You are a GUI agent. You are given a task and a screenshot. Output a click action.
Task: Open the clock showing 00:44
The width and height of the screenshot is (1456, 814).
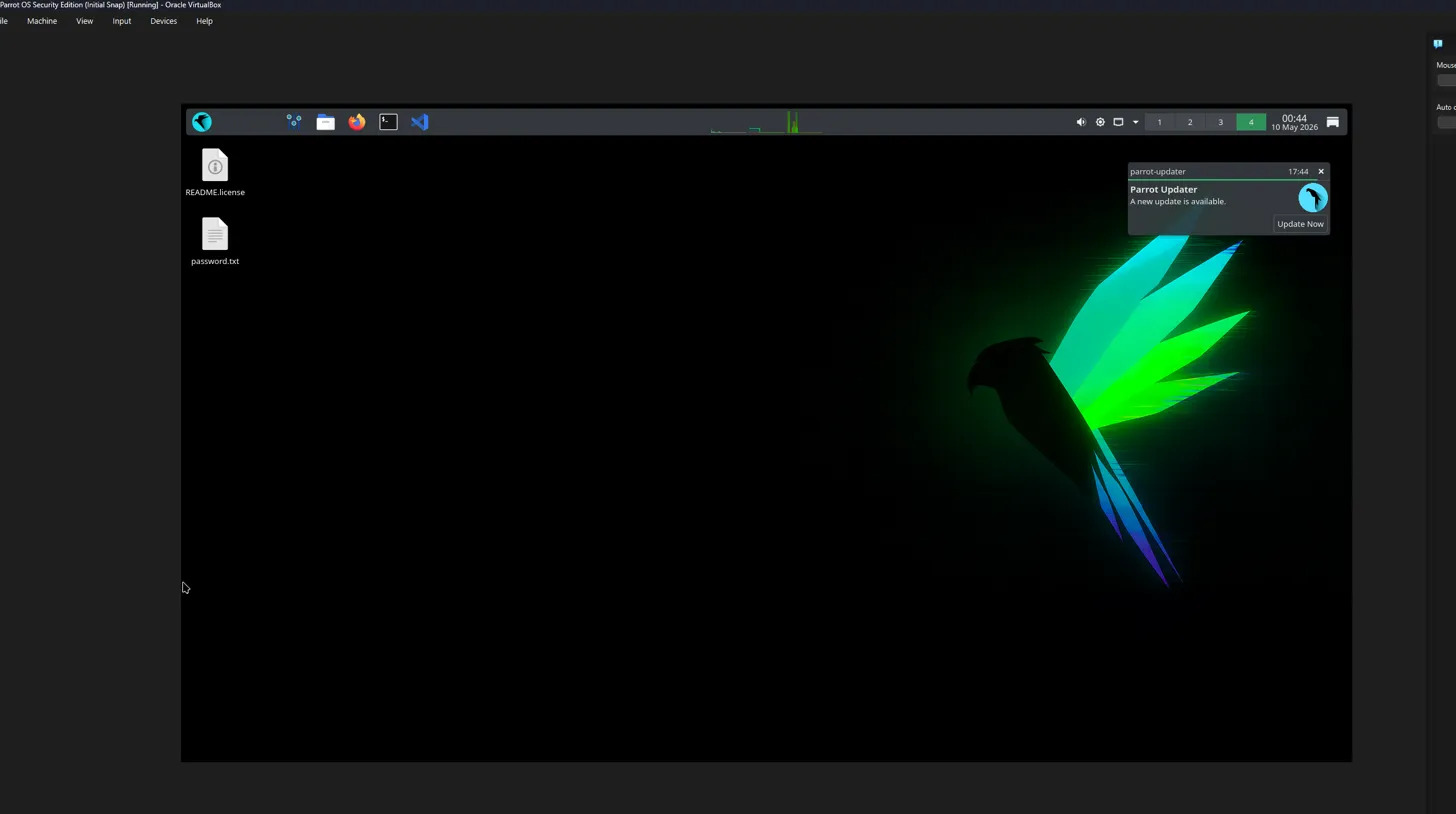(1294, 122)
